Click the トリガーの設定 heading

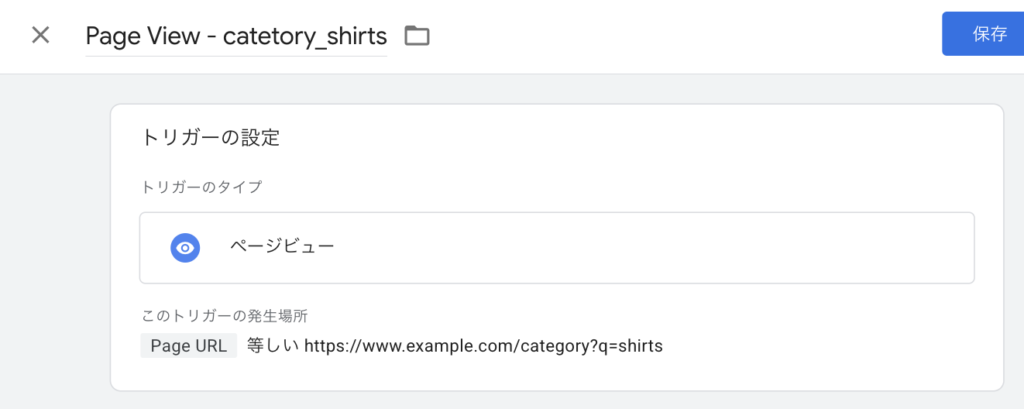pos(210,138)
